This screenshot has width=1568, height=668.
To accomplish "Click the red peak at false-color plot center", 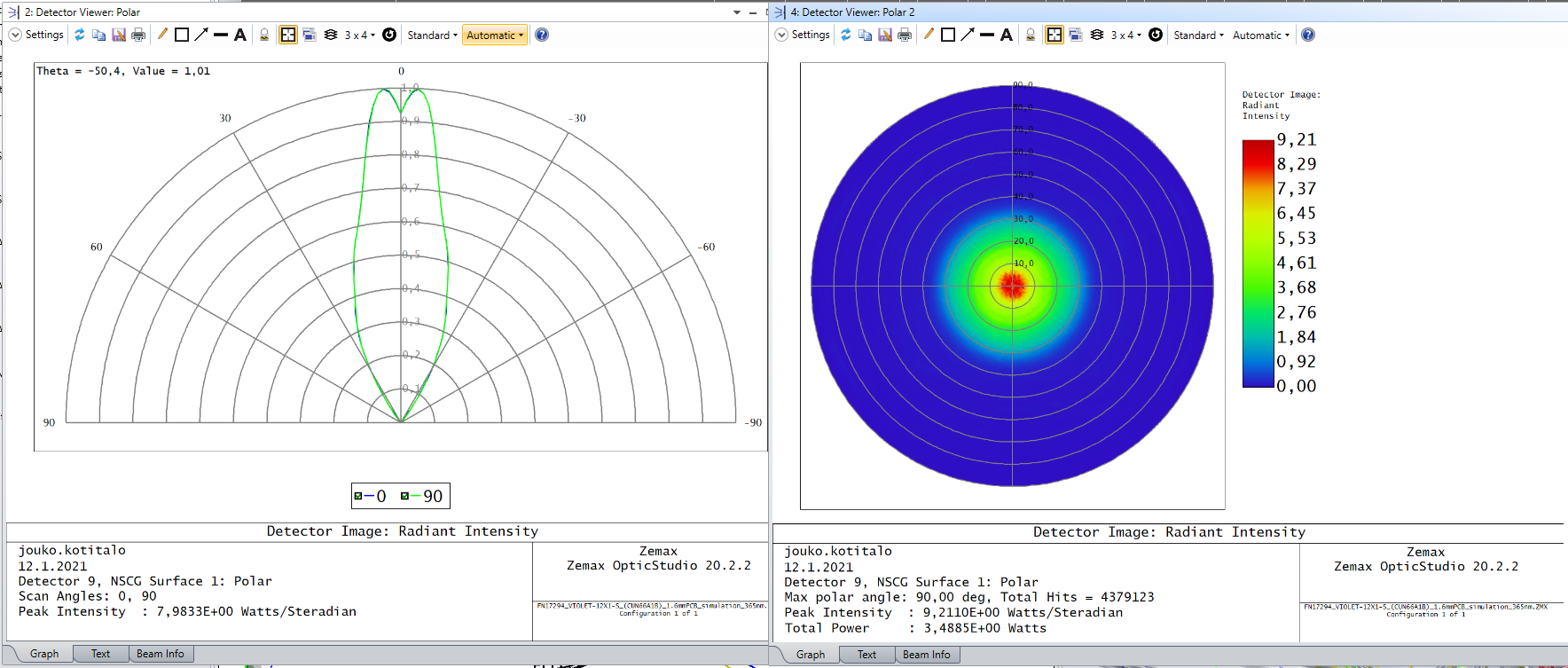I will click(x=1012, y=286).
